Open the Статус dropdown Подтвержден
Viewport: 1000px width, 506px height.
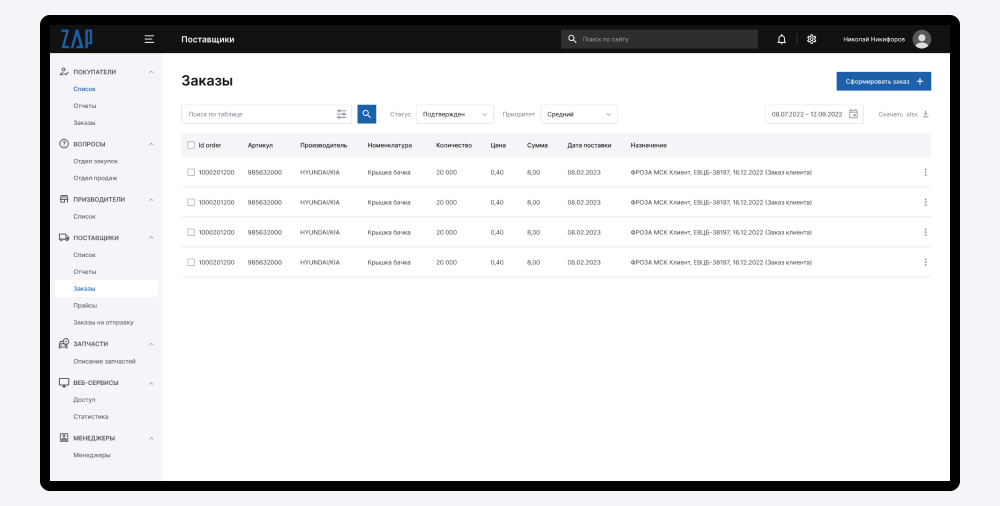pyautogui.click(x=455, y=114)
